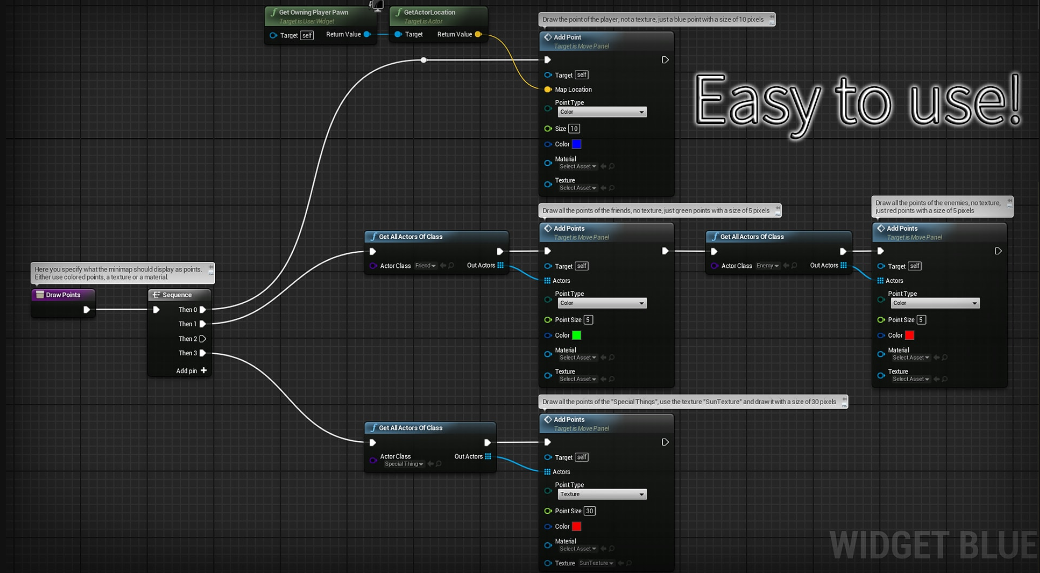
Task: Click Point Size pin beside value 30
Action: click(x=548, y=511)
